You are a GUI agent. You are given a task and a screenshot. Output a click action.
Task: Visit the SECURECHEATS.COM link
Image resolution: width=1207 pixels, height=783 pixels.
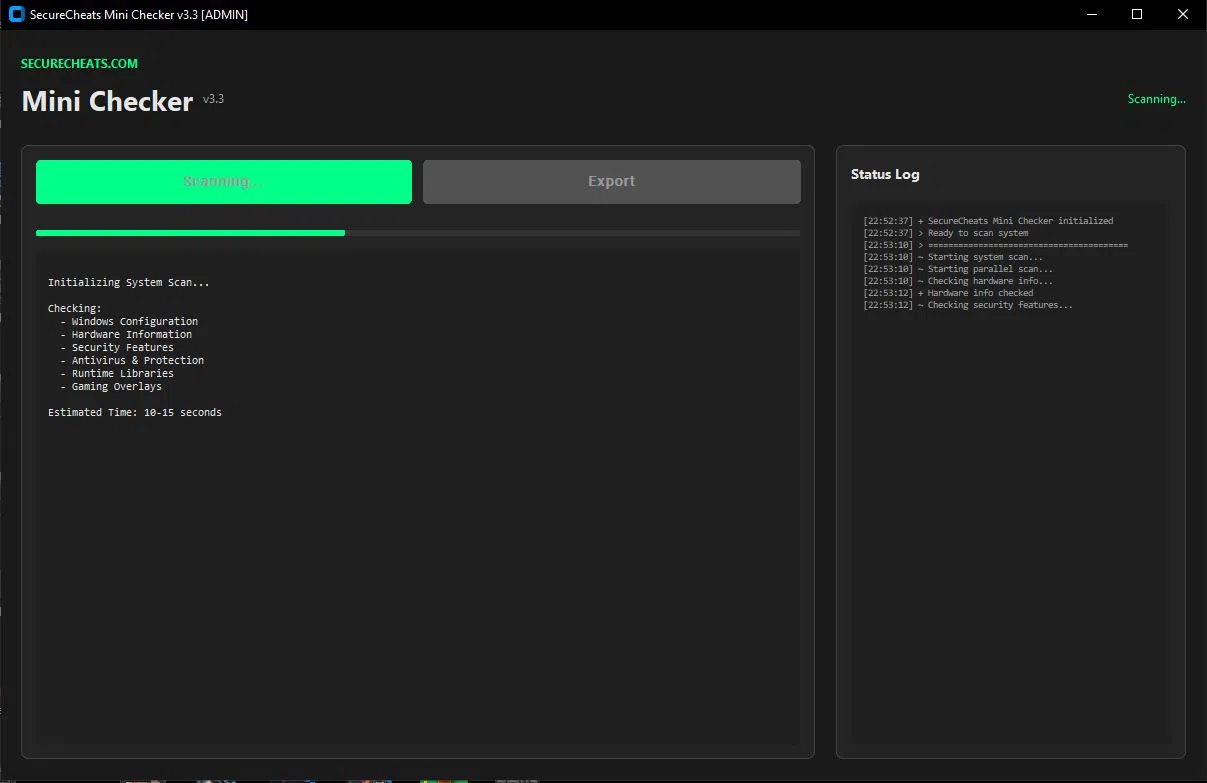[79, 63]
